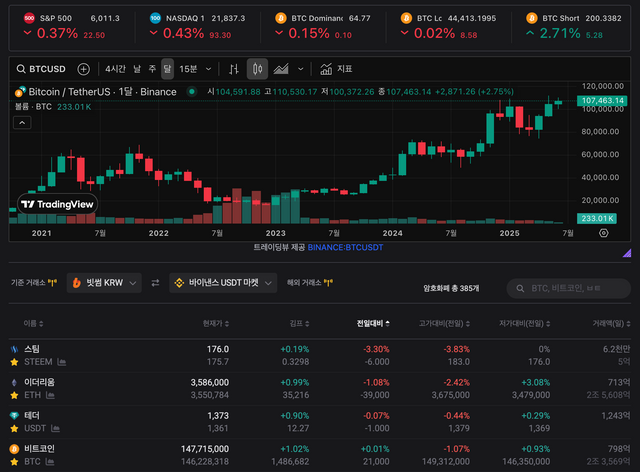
Task: Sort table by 저가대비(전일) column
Action: [x=524, y=323]
